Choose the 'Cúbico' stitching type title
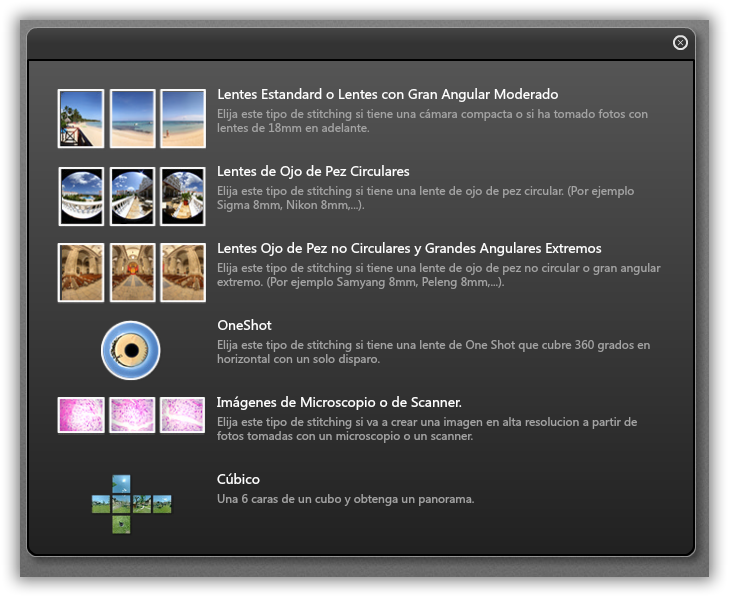This screenshot has height=597, width=729. pyautogui.click(x=238, y=479)
